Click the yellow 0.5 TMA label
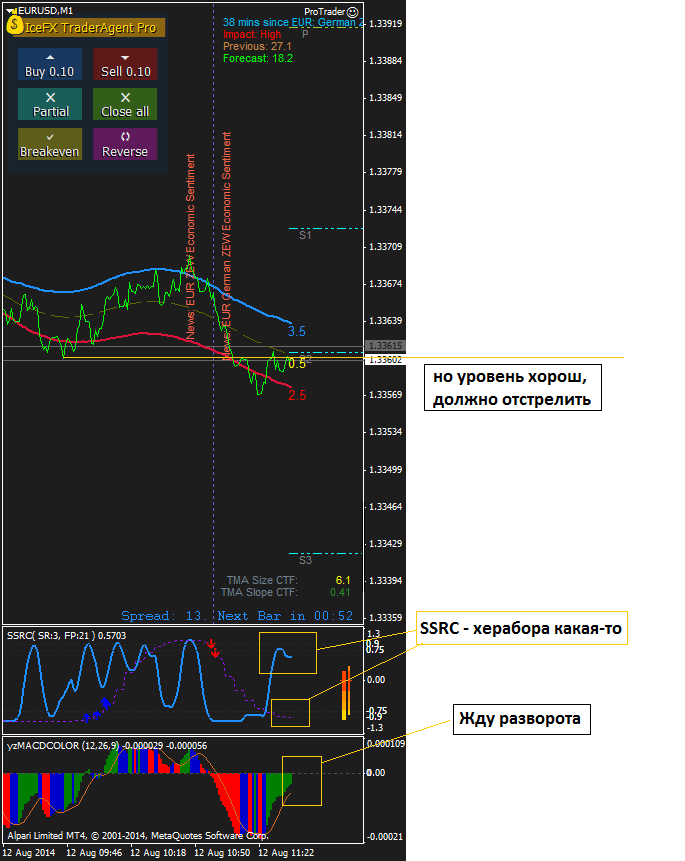Image resolution: width=685 pixels, height=861 pixels. pos(297,364)
